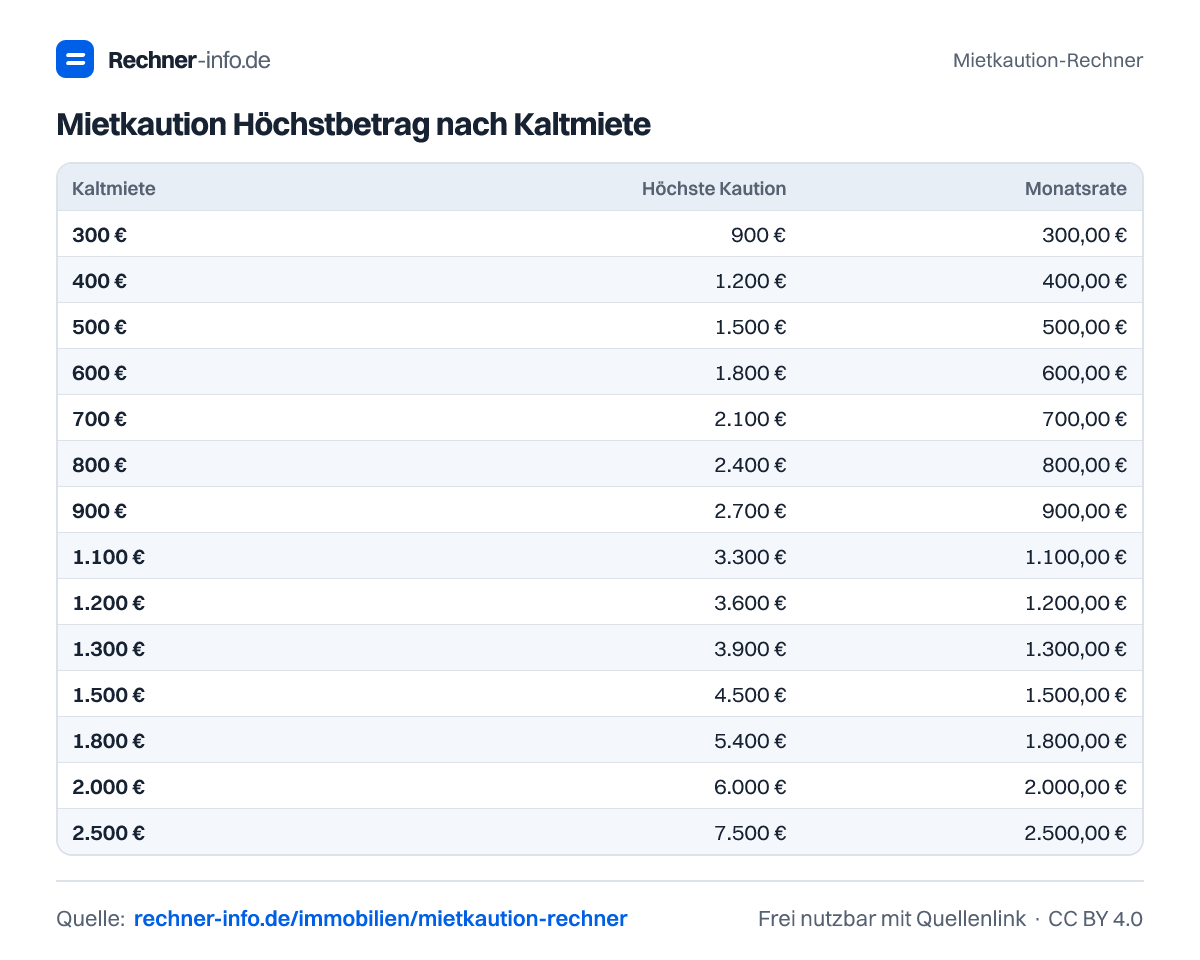
Task: Open the Rechner-info.de brand name
Action: (x=189, y=60)
